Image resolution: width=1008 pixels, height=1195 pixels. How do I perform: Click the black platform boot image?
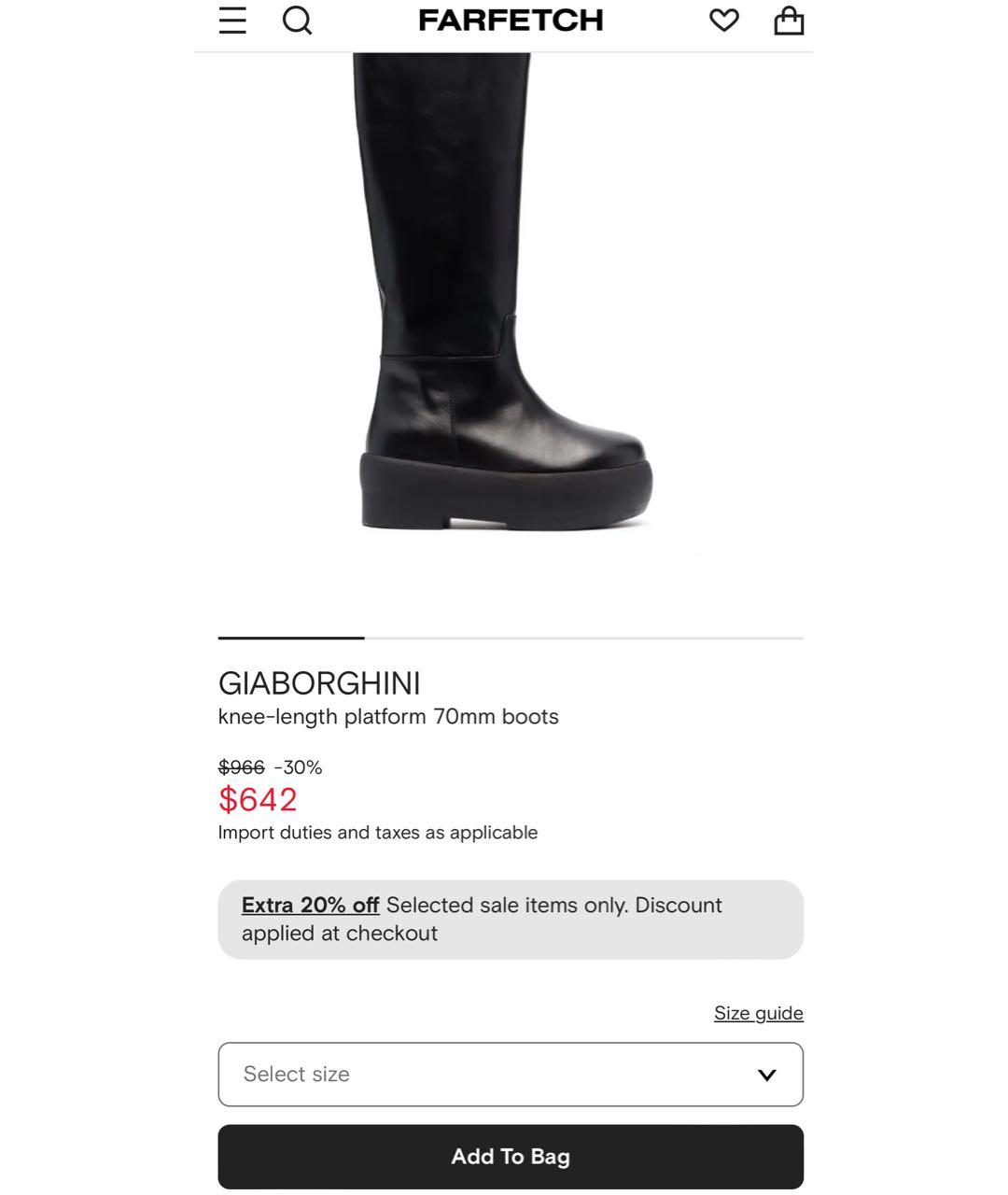click(x=505, y=292)
